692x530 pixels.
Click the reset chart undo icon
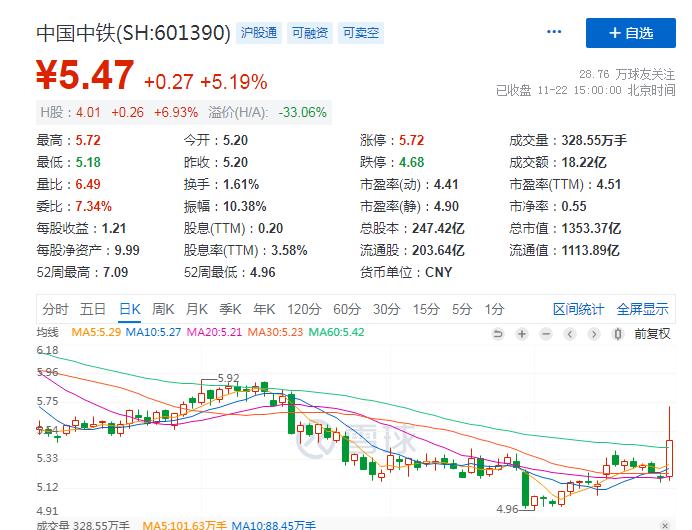(498, 334)
